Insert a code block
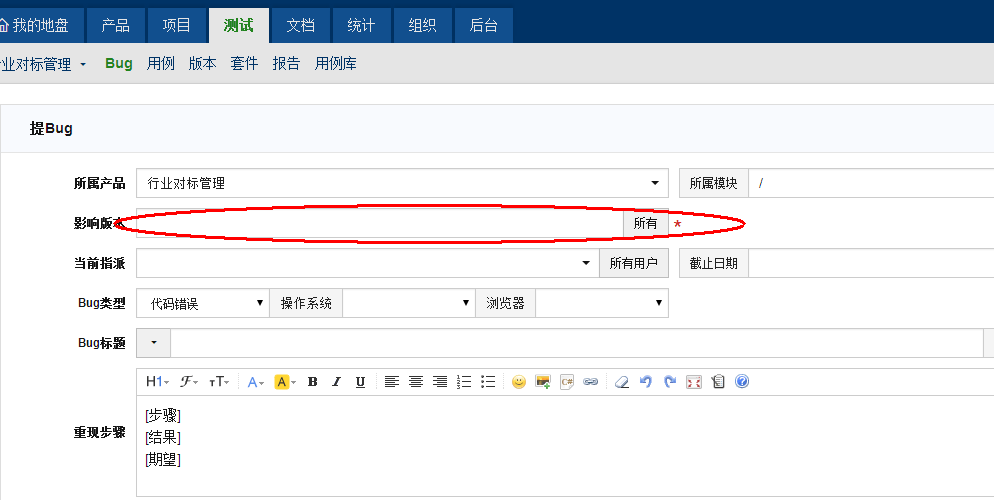 [x=567, y=381]
